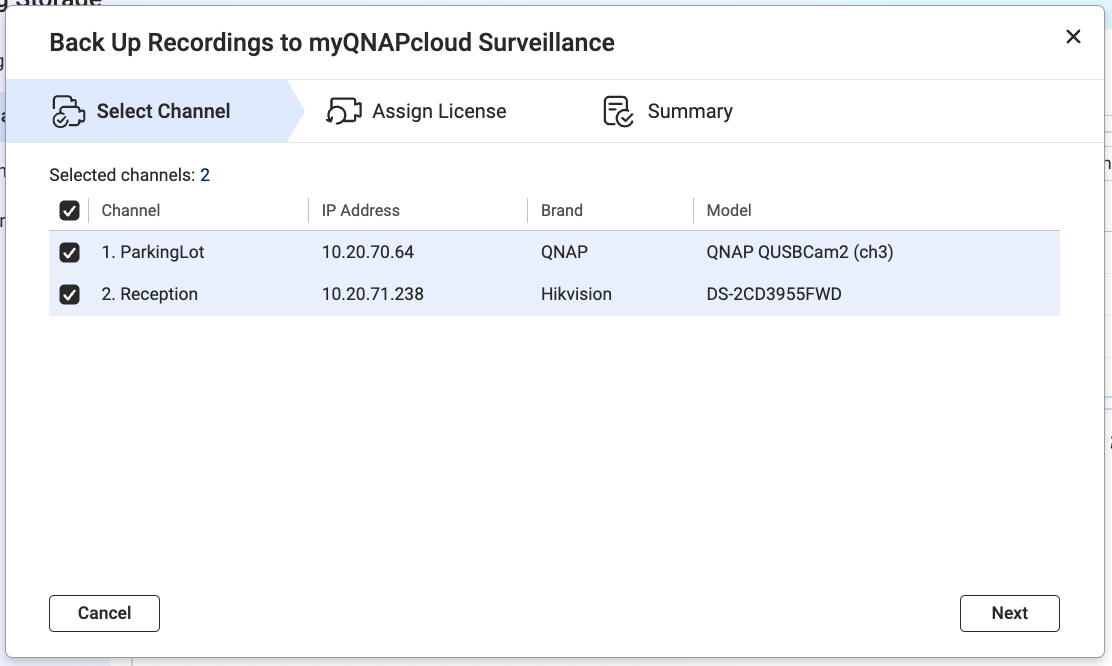
Task: Select the Reception channel row
Action: (555, 294)
